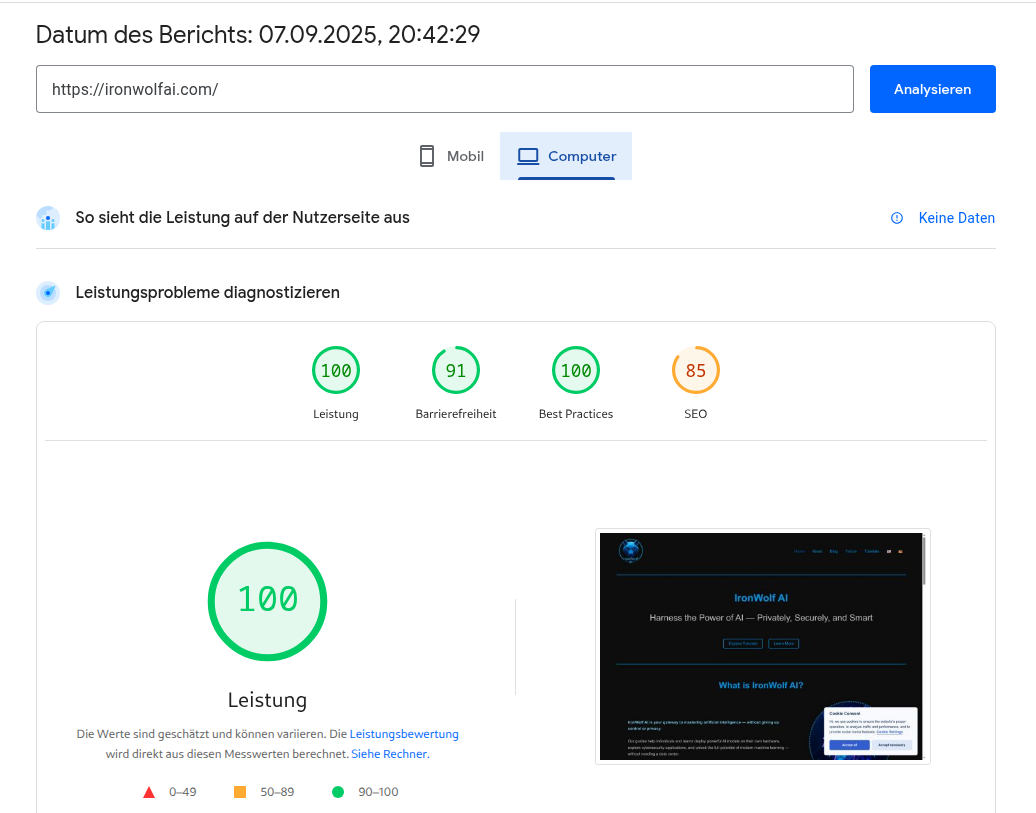The width and height of the screenshot is (1036, 813).
Task: Click the red 0–49 legend marker
Action: tap(148, 791)
